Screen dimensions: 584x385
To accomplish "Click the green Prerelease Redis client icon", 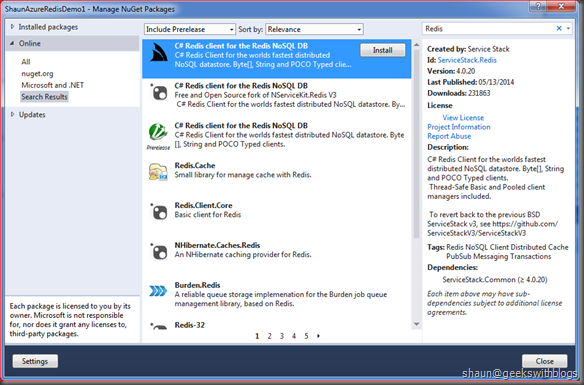I will point(158,132).
